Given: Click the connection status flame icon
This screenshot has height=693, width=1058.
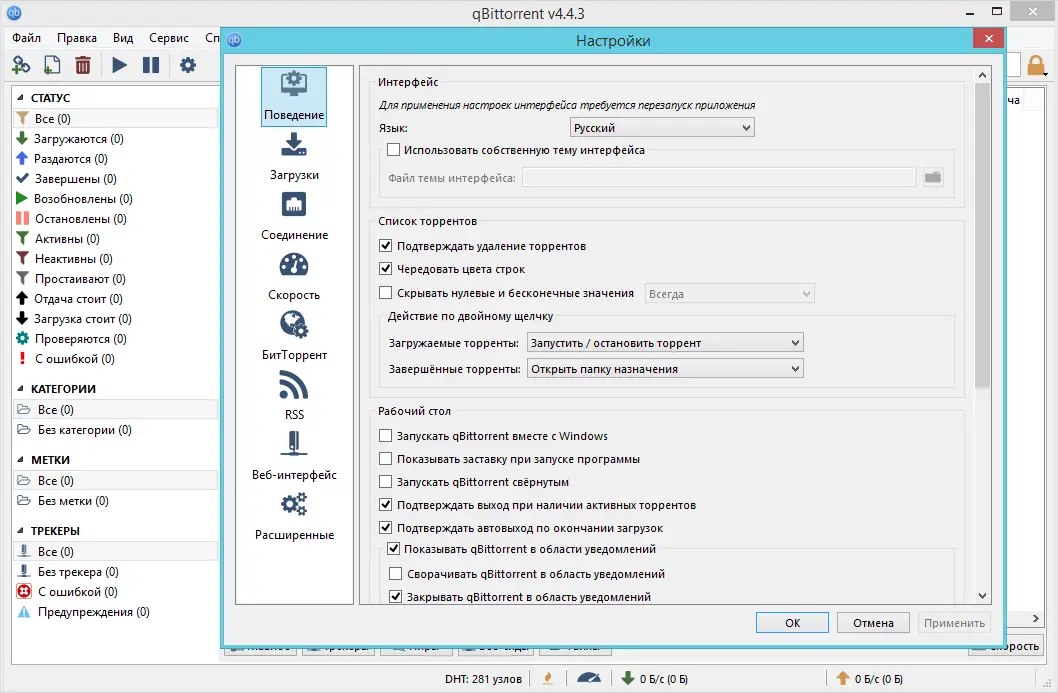Looking at the screenshot, I should click(548, 678).
